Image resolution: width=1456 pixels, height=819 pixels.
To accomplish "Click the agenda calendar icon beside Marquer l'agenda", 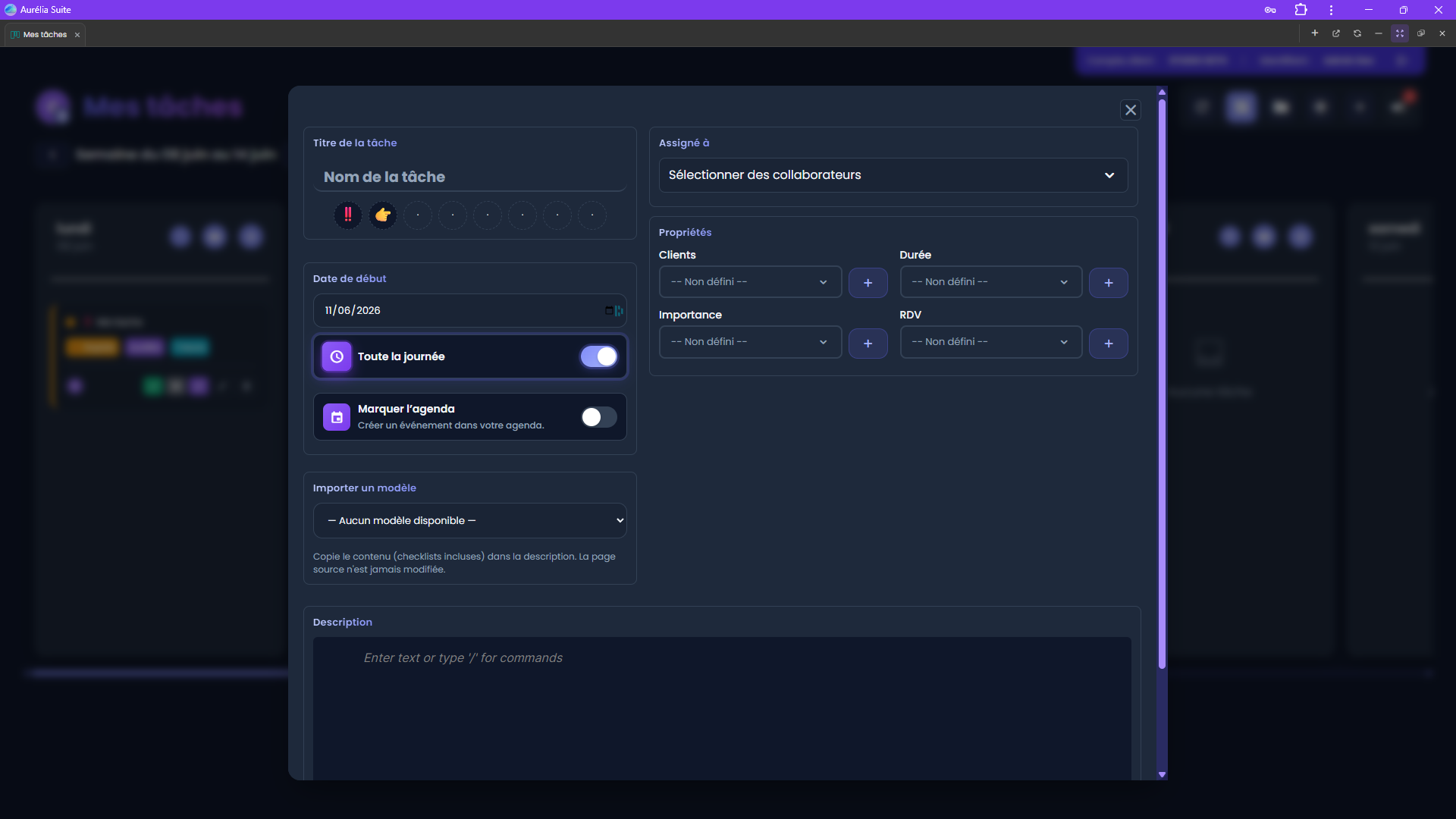I will point(337,417).
